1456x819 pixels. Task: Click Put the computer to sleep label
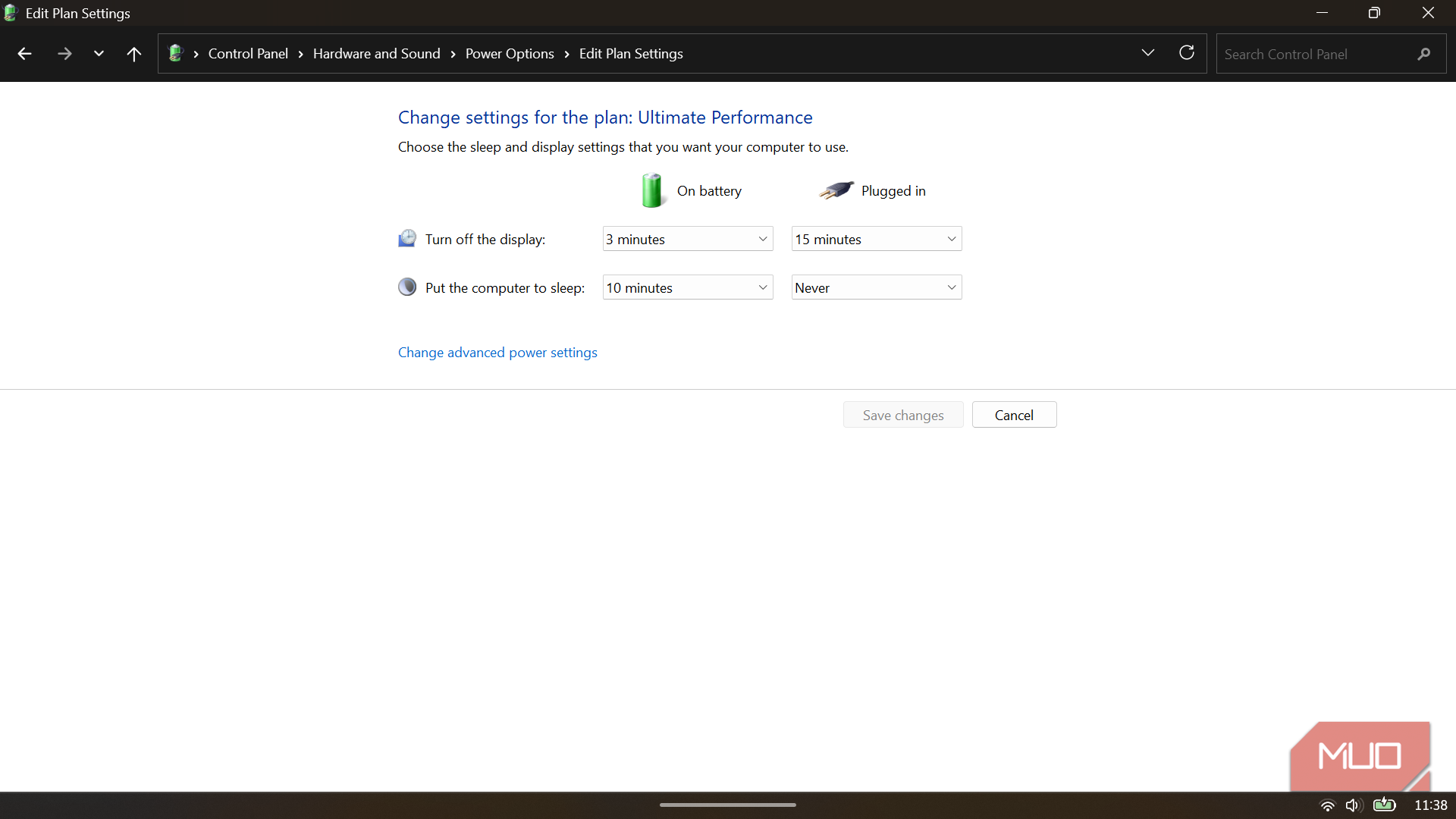pyautogui.click(x=505, y=288)
